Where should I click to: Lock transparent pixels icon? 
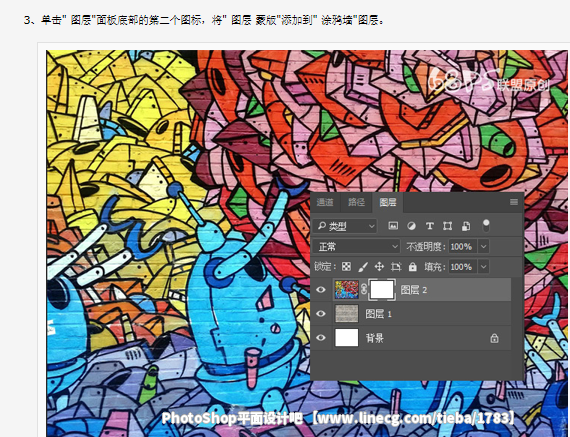pyautogui.click(x=346, y=267)
